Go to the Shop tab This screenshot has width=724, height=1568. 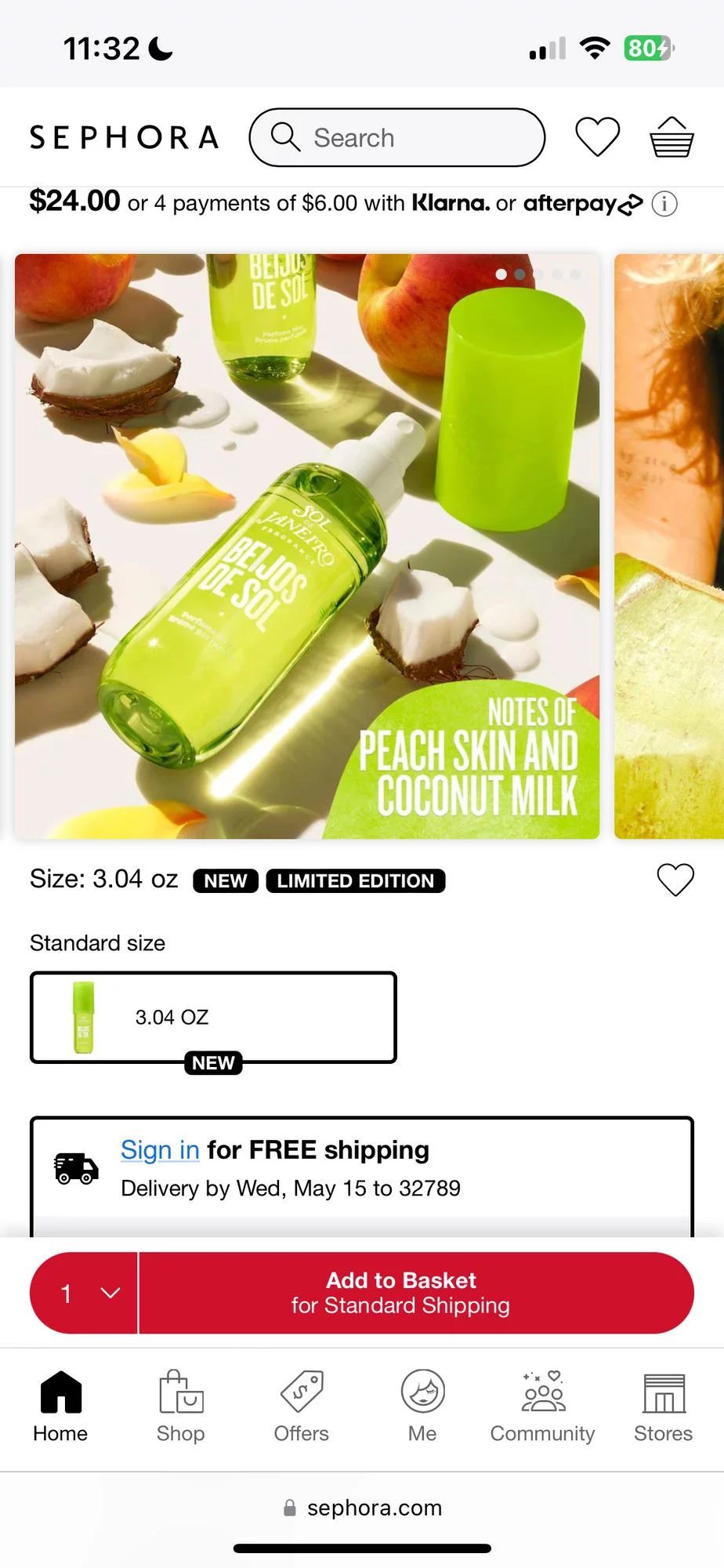(x=180, y=1407)
